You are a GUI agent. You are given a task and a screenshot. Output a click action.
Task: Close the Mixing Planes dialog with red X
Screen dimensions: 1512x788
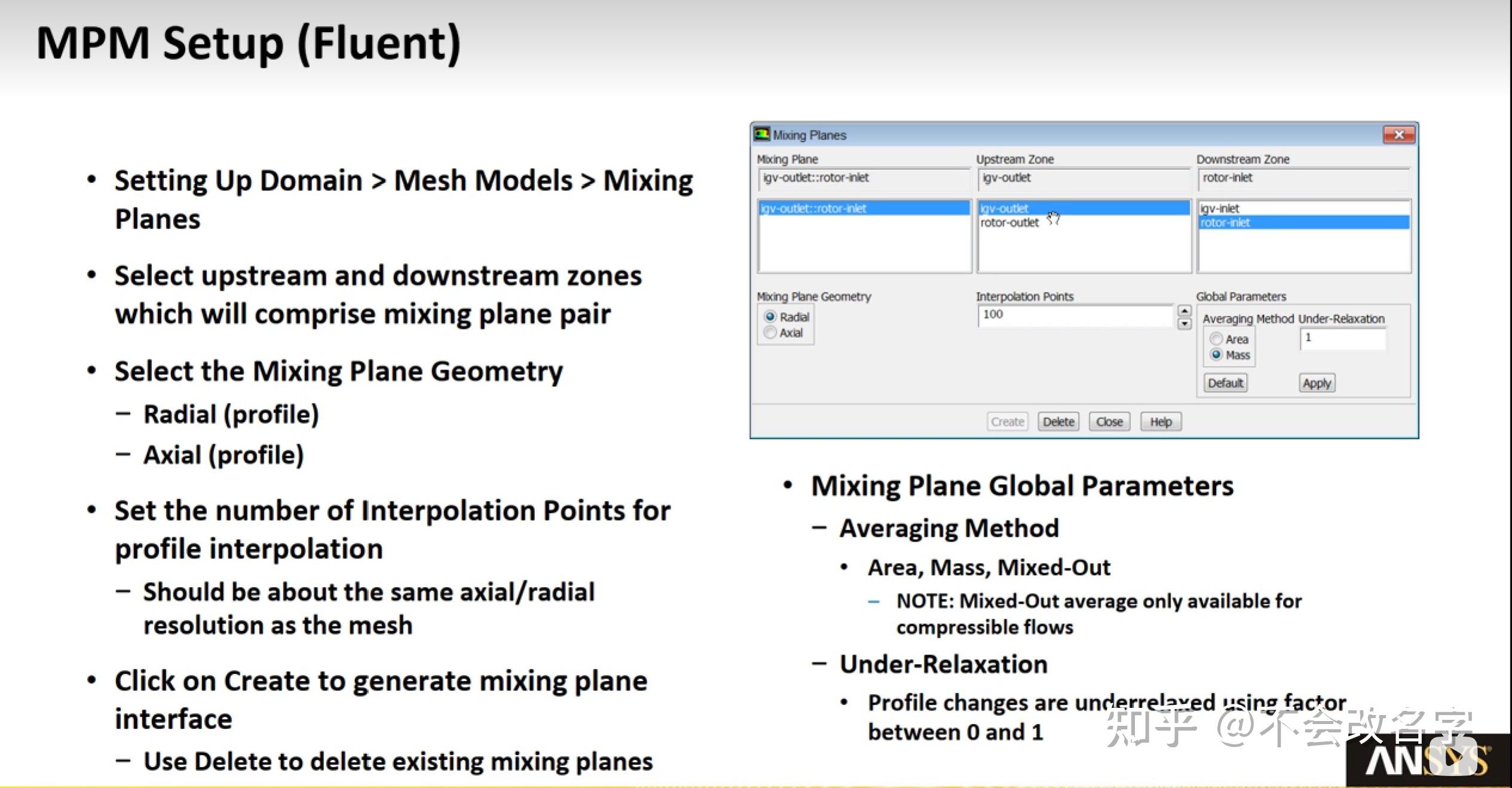tap(1398, 135)
